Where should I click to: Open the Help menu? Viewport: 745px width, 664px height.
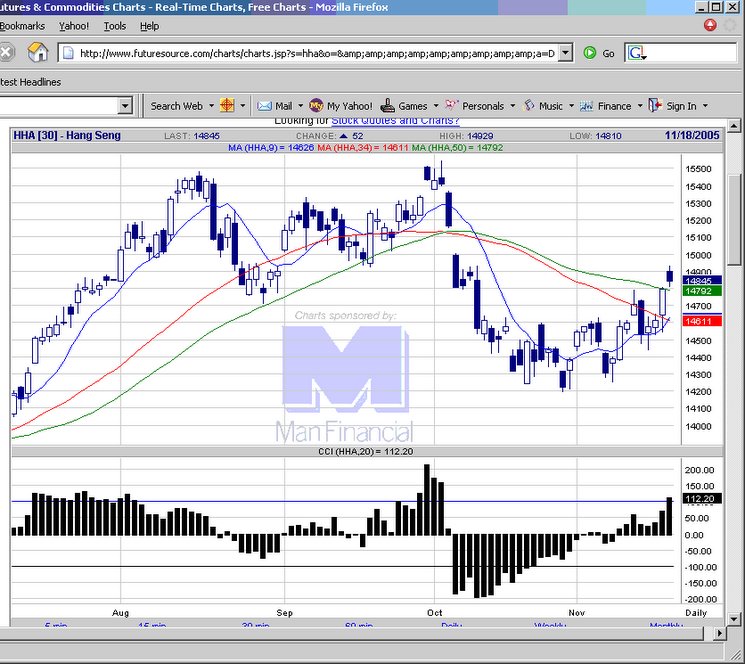tap(149, 26)
